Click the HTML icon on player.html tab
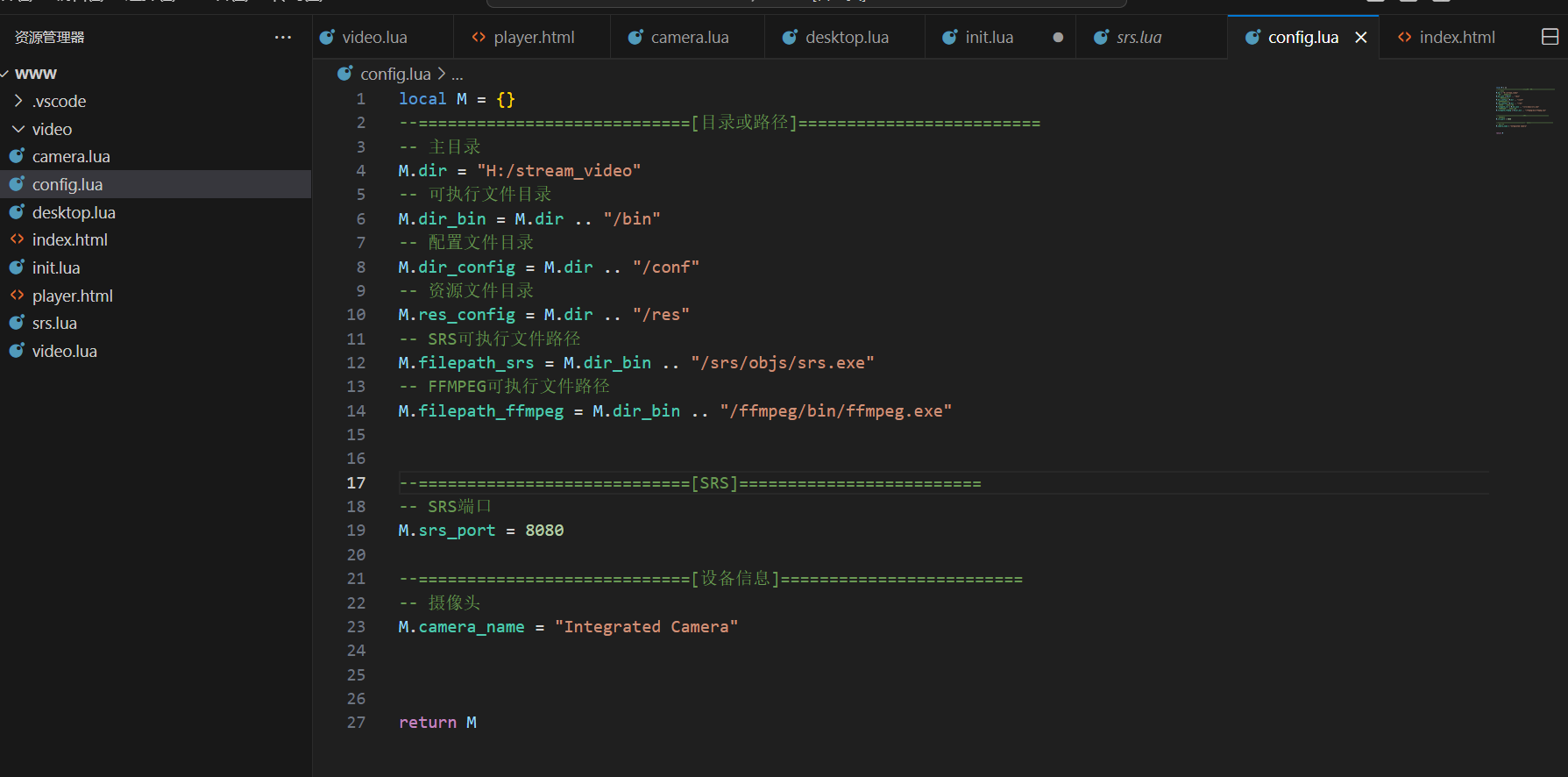The height and width of the screenshot is (777, 1568). coord(479,37)
